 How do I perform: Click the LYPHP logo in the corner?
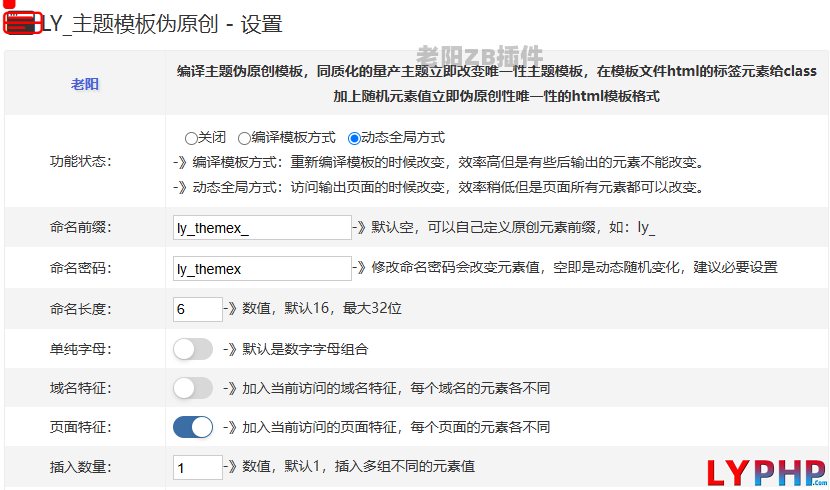[x=767, y=472]
